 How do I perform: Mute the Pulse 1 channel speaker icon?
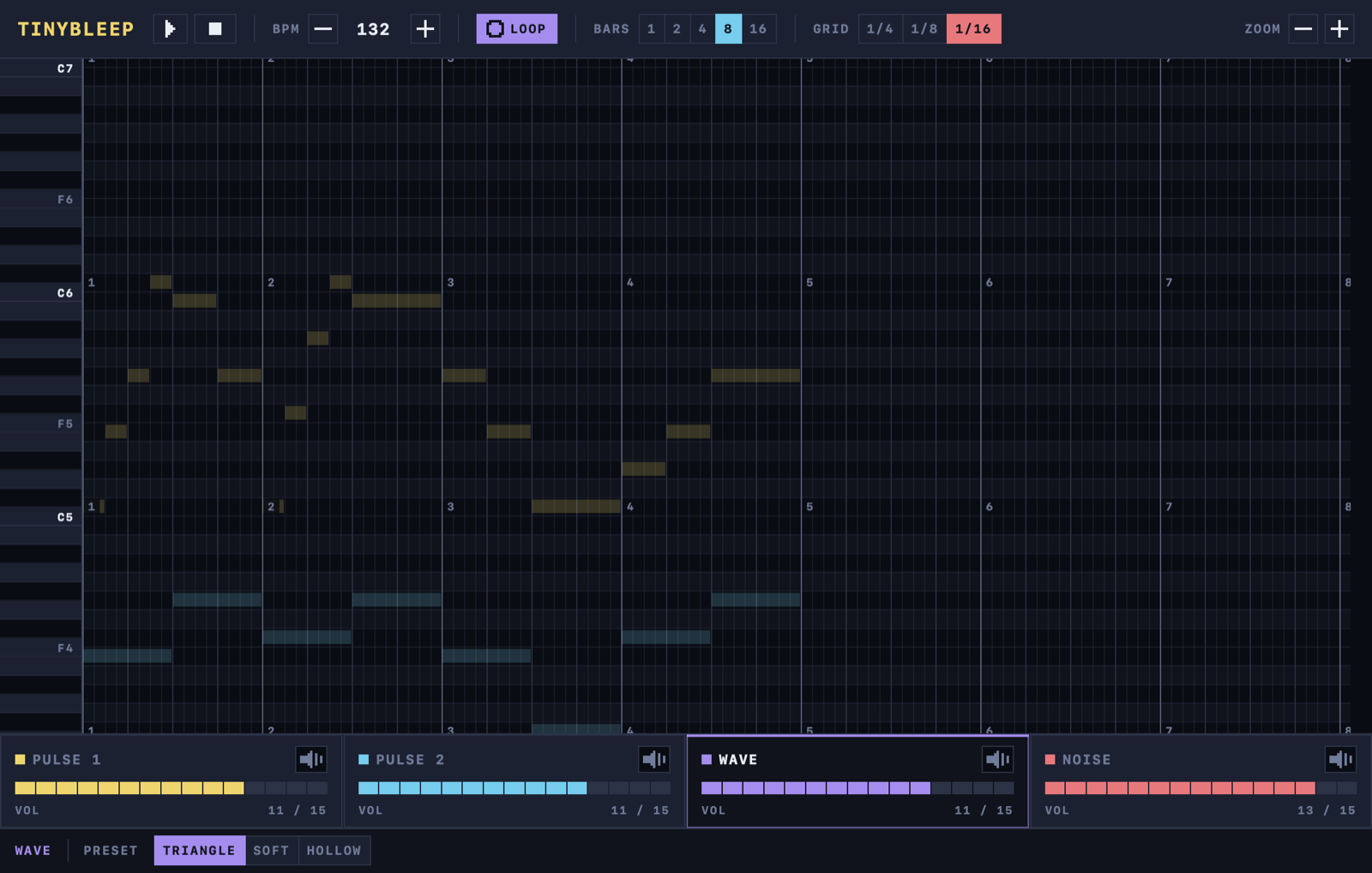point(311,760)
